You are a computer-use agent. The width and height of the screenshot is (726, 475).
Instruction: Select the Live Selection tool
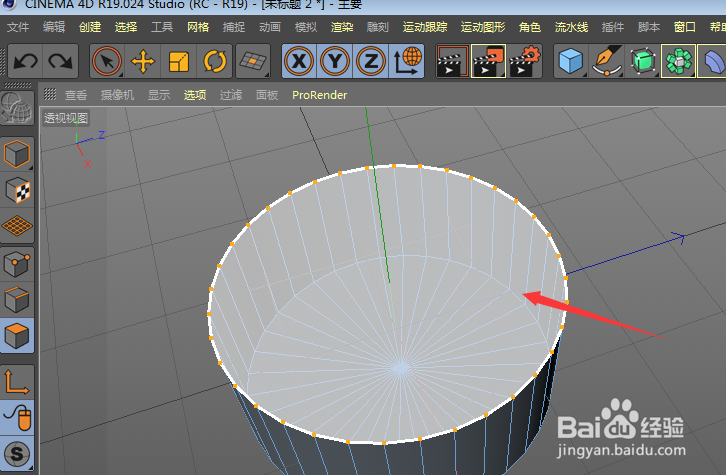pyautogui.click(x=107, y=61)
